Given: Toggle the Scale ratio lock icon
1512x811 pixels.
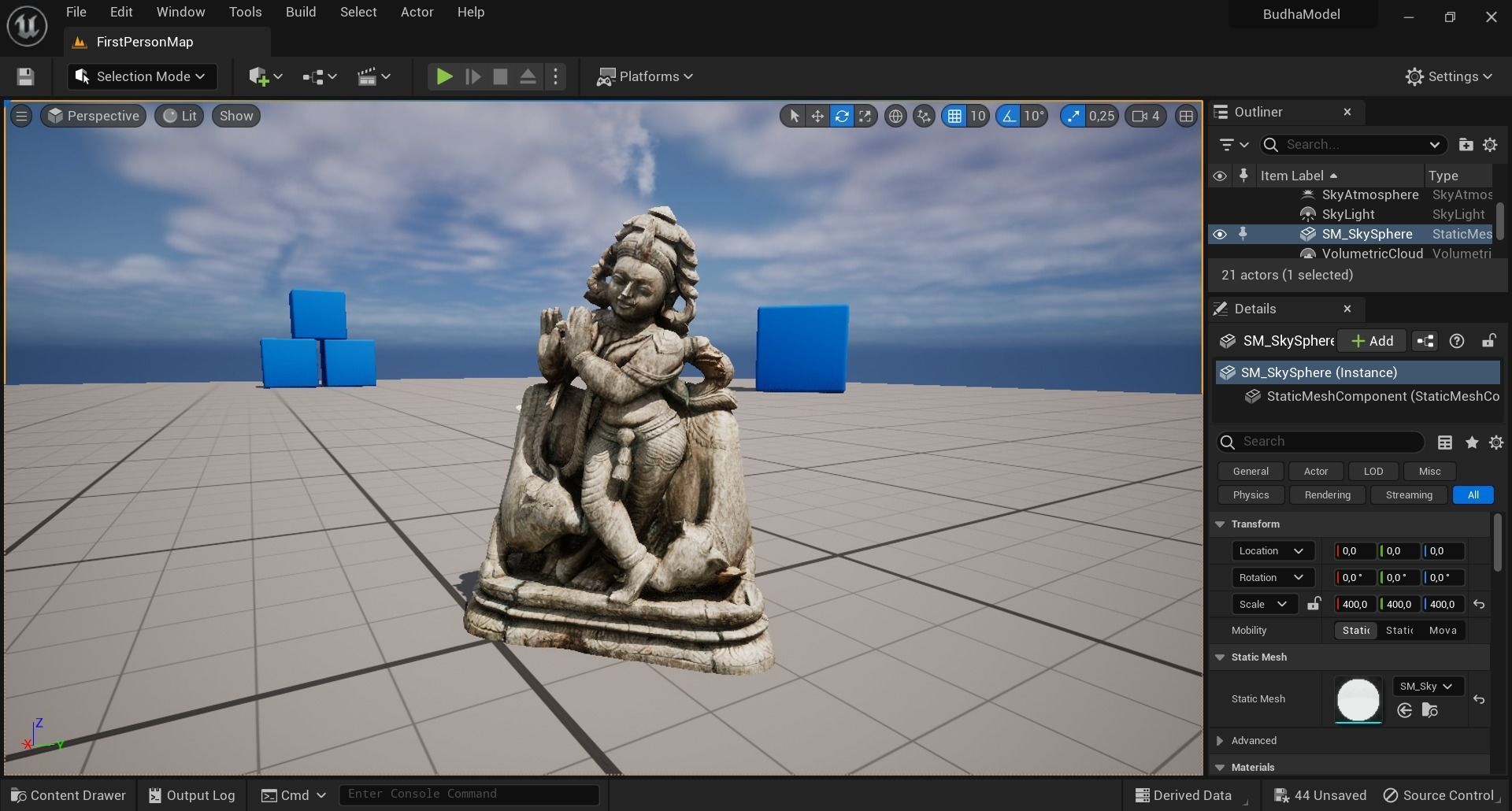Looking at the screenshot, I should 1314,604.
